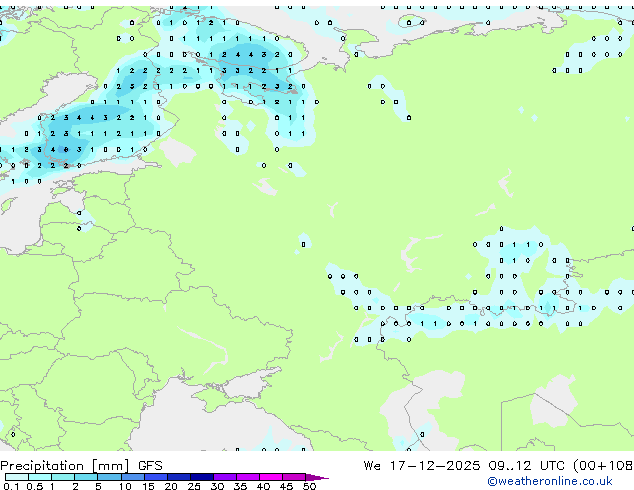The image size is (634, 490).
Task: Open the weatheronline.co.uk copyright link
Action: (x=549, y=481)
